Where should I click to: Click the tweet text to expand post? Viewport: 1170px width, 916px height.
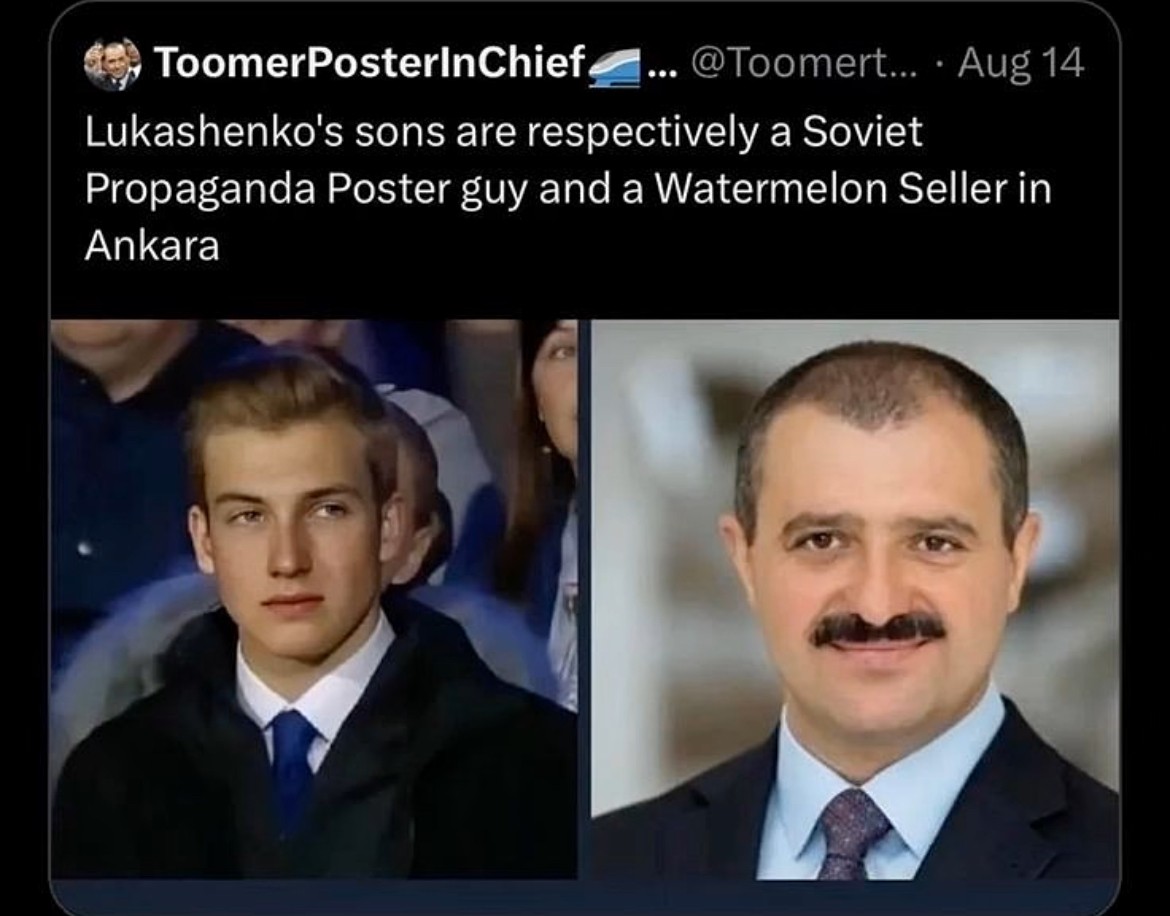tap(567, 188)
